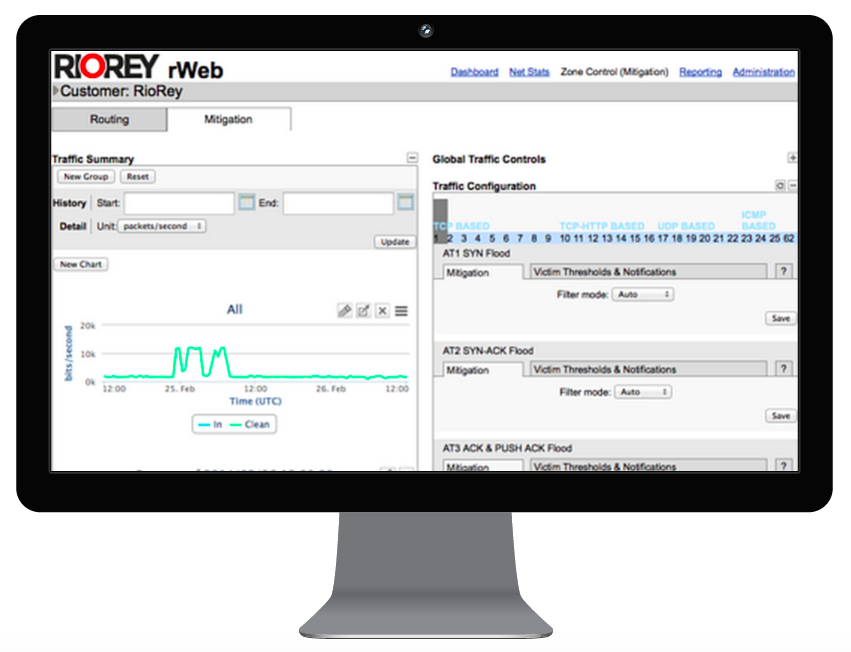Screen dimensions: 851x652
Task: Save the AT2 SYN-ACK Flood settings
Action: click(x=780, y=414)
